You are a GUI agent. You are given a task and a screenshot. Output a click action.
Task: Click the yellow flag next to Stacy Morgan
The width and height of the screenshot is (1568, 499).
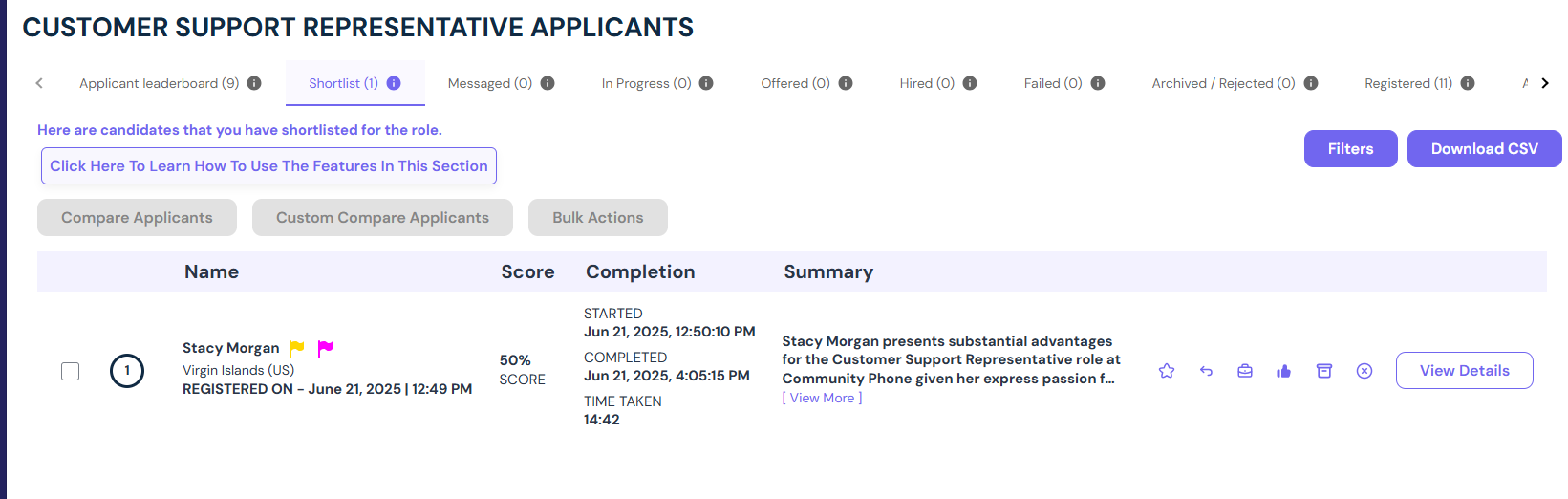tap(297, 348)
